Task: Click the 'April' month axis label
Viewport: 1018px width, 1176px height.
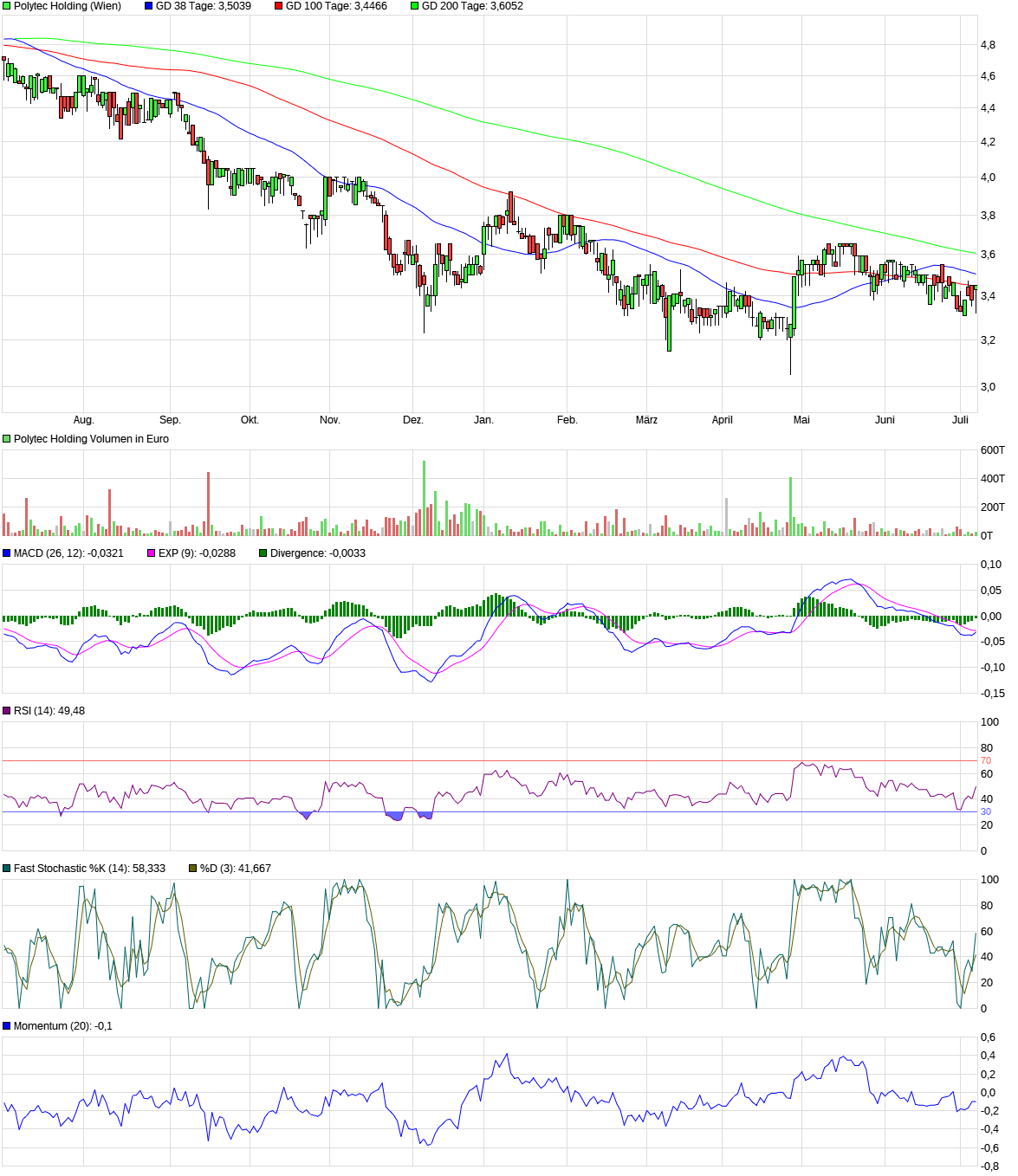Action: [x=722, y=420]
